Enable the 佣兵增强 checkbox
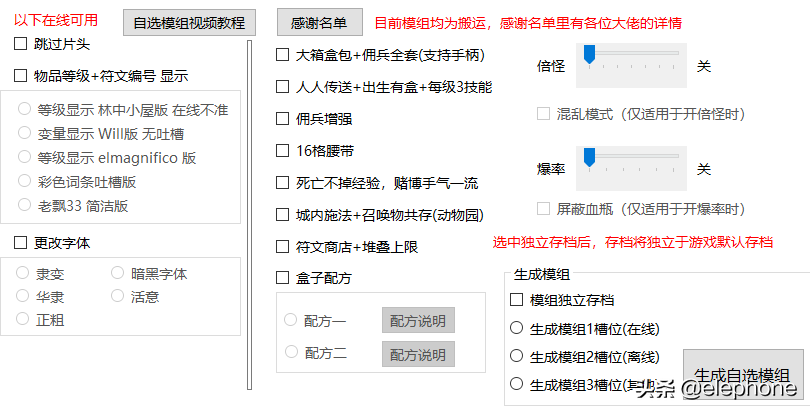810x412 pixels. 283,119
